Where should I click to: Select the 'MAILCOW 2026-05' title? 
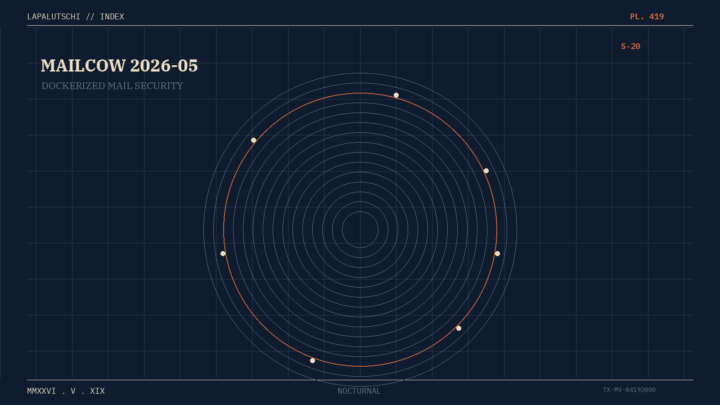click(119, 66)
